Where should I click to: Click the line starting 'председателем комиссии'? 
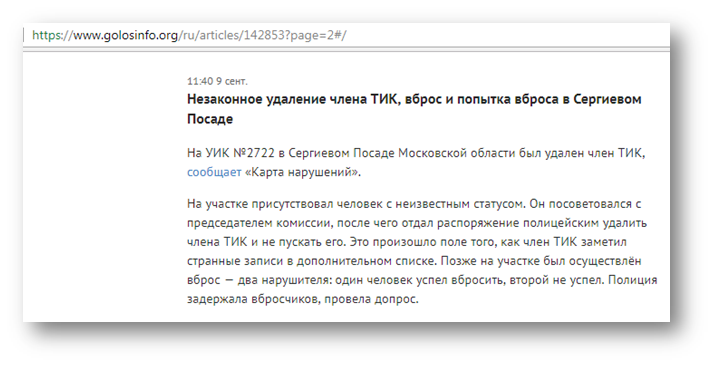pyautogui.click(x=417, y=224)
